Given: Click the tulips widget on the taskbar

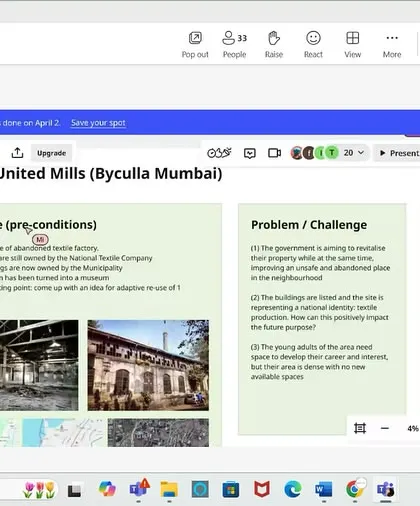Looking at the screenshot, I should pos(39,490).
